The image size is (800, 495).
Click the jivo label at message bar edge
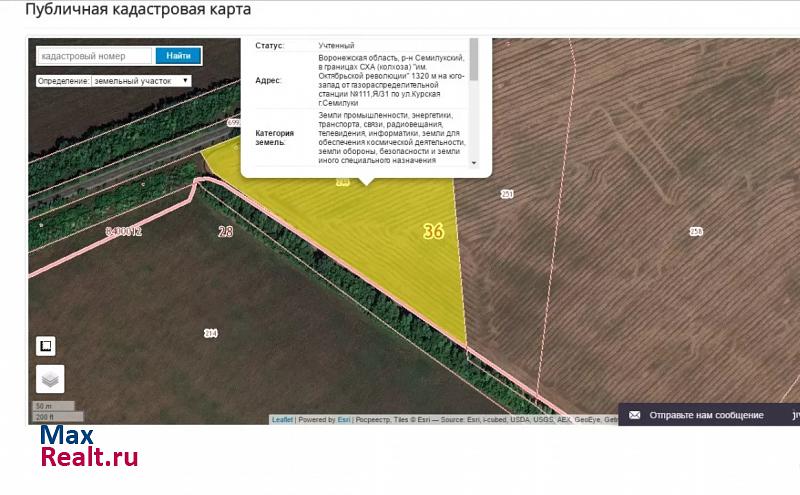pos(795,415)
